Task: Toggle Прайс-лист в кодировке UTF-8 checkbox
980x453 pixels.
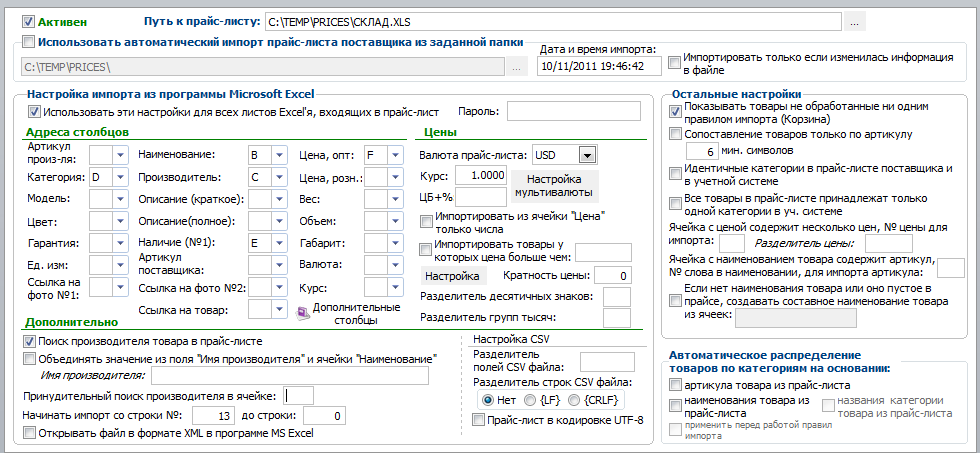Action: pos(479,420)
